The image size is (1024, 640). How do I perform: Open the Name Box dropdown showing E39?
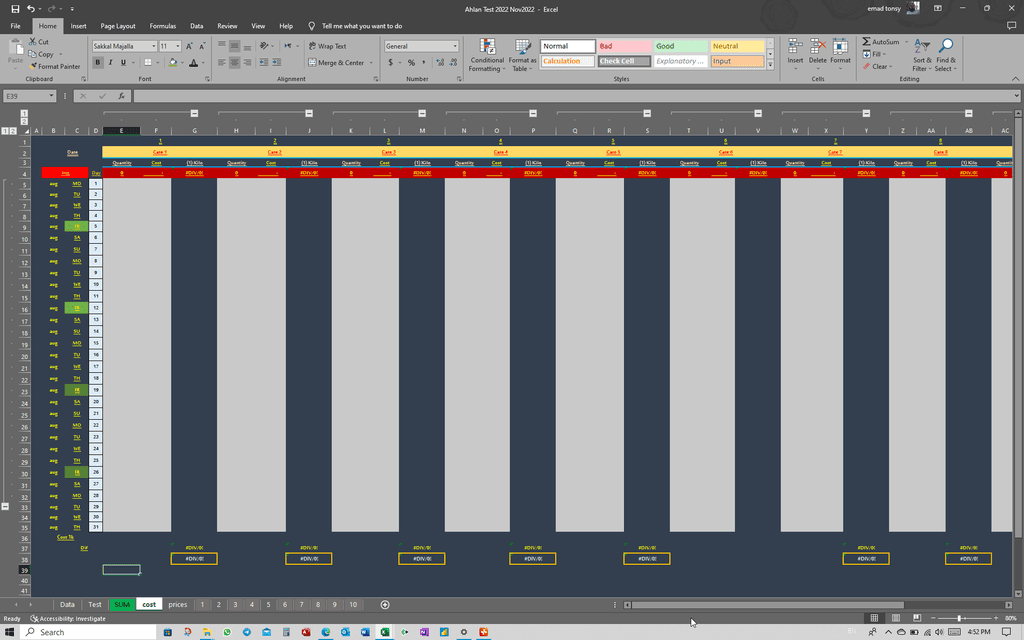(51, 96)
